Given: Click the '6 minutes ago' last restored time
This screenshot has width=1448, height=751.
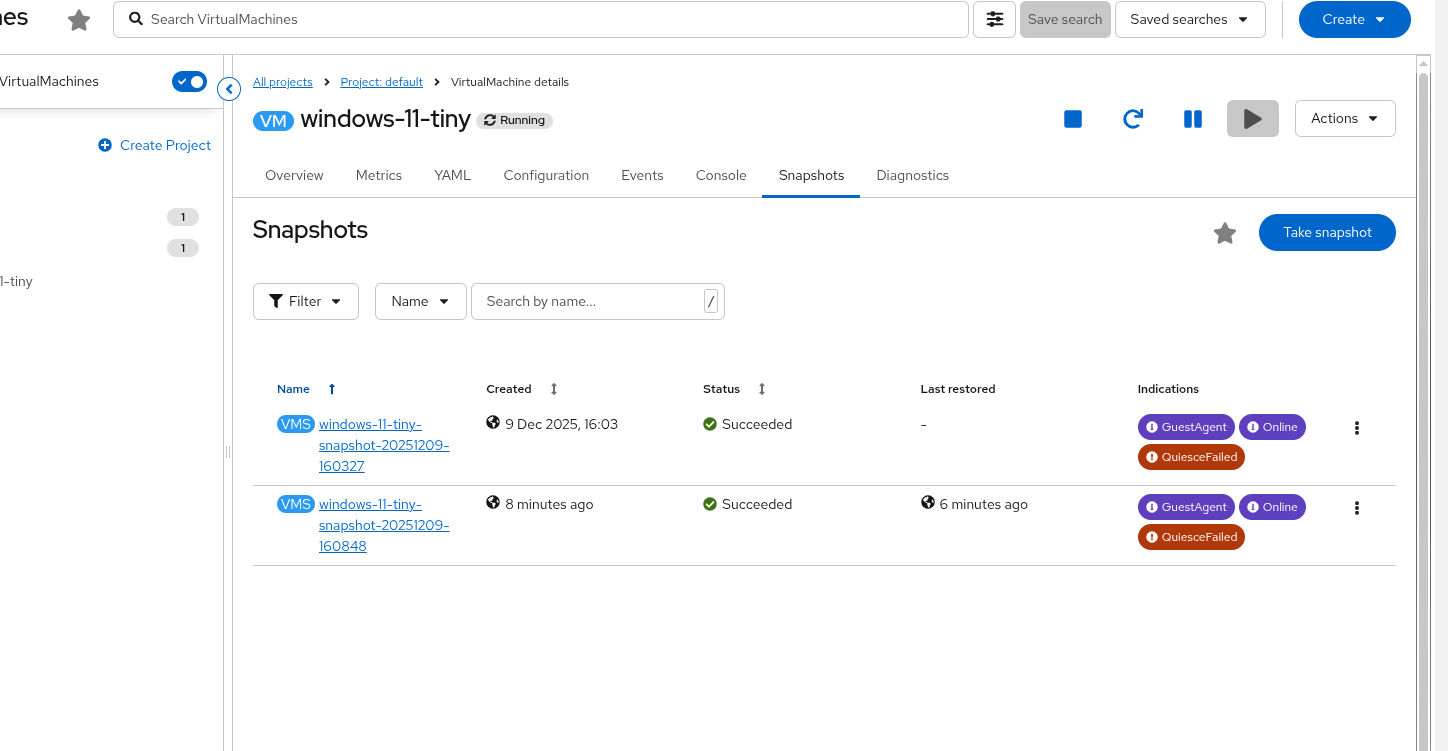Looking at the screenshot, I should (x=983, y=504).
